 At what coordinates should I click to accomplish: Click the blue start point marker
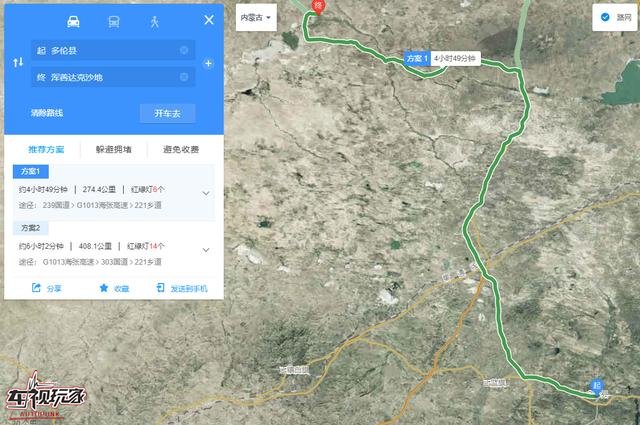tap(597, 386)
